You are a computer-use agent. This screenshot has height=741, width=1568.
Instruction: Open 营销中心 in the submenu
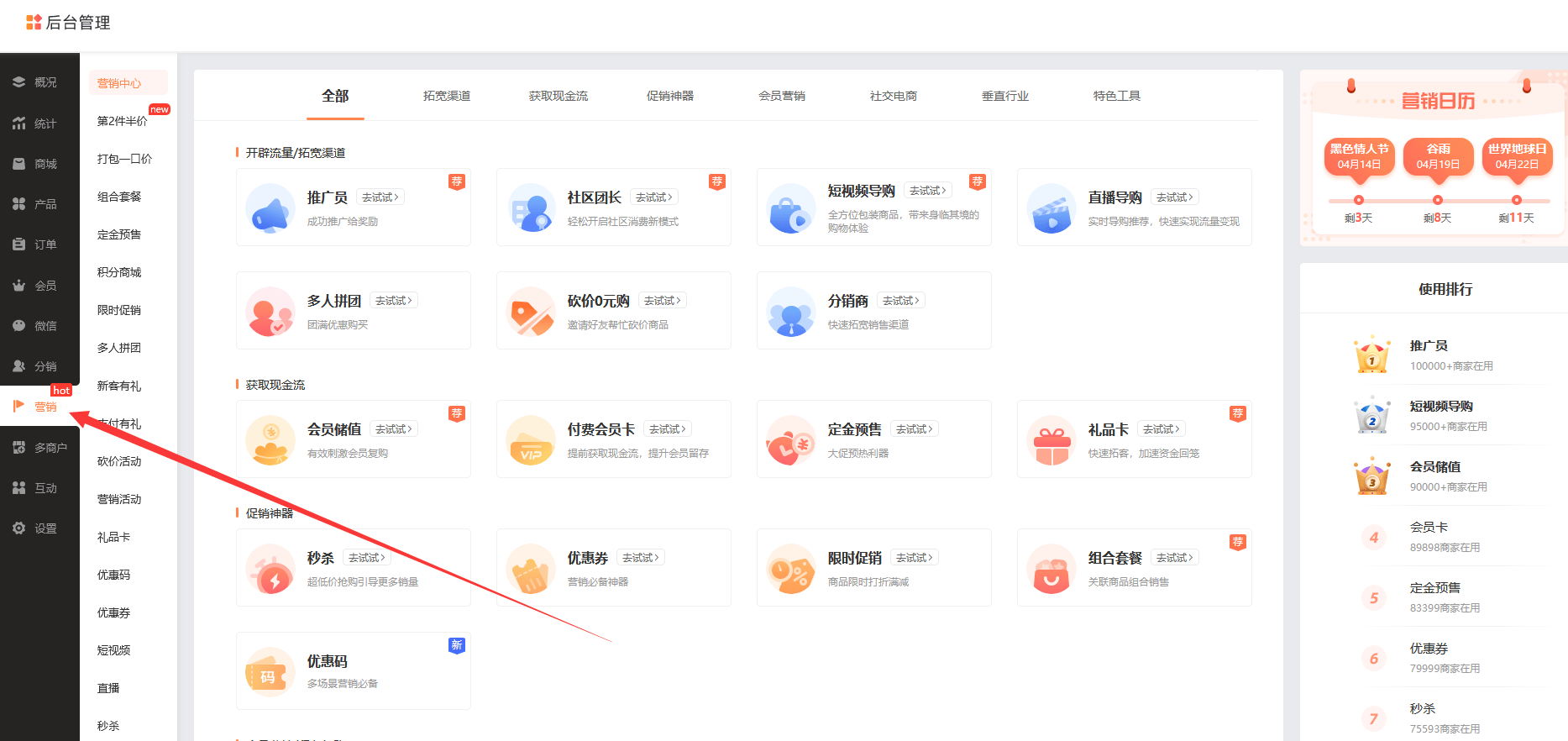(128, 83)
